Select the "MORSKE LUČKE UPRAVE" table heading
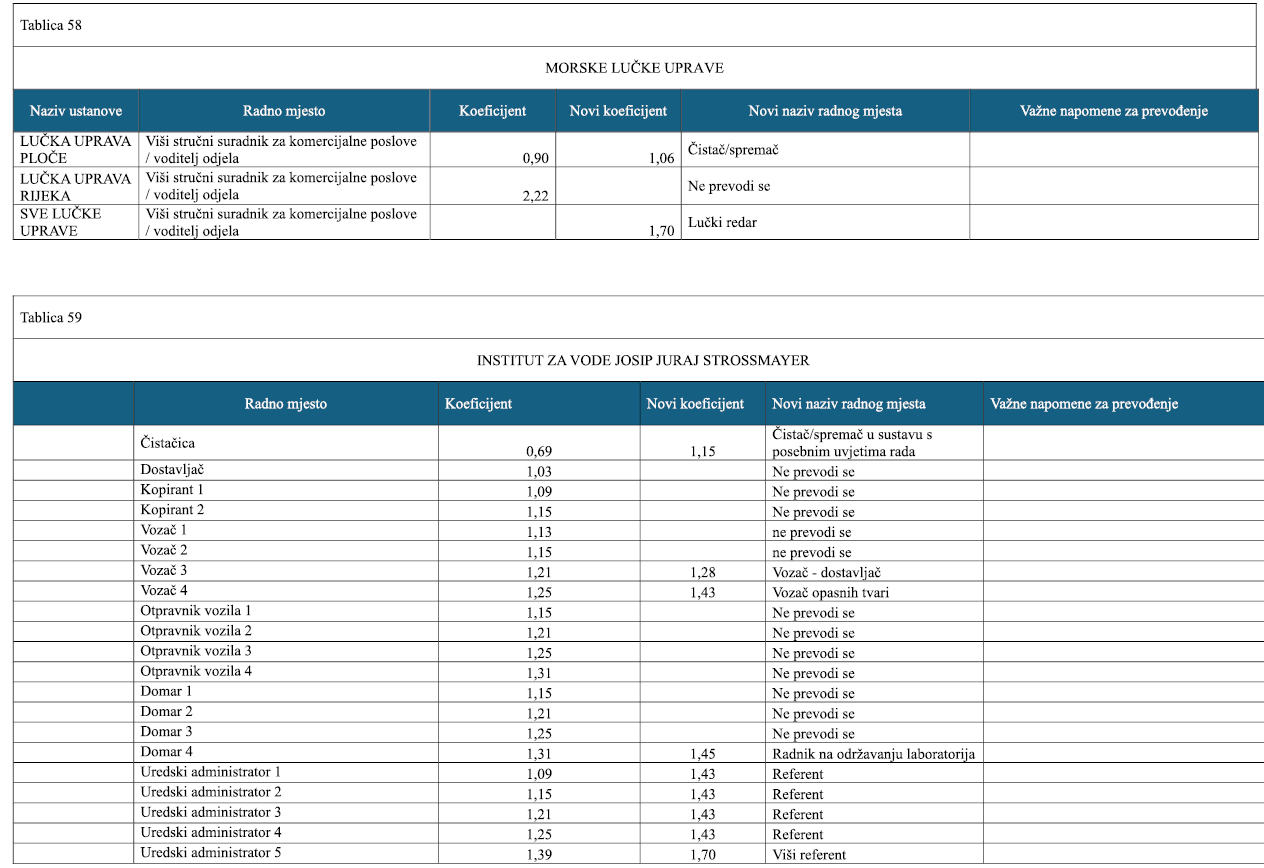Screen dimensions: 1264x868 point(634,68)
